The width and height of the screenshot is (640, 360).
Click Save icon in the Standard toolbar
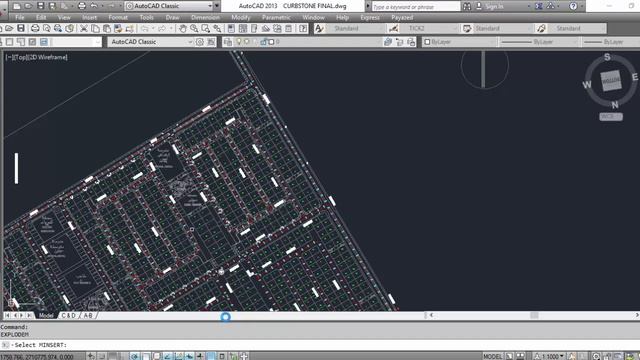(21, 28)
